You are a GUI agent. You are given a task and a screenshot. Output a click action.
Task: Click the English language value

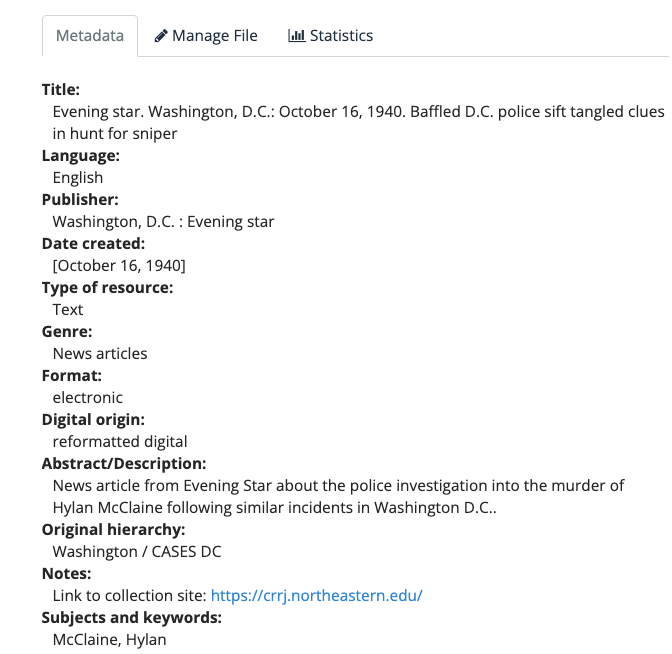78,177
